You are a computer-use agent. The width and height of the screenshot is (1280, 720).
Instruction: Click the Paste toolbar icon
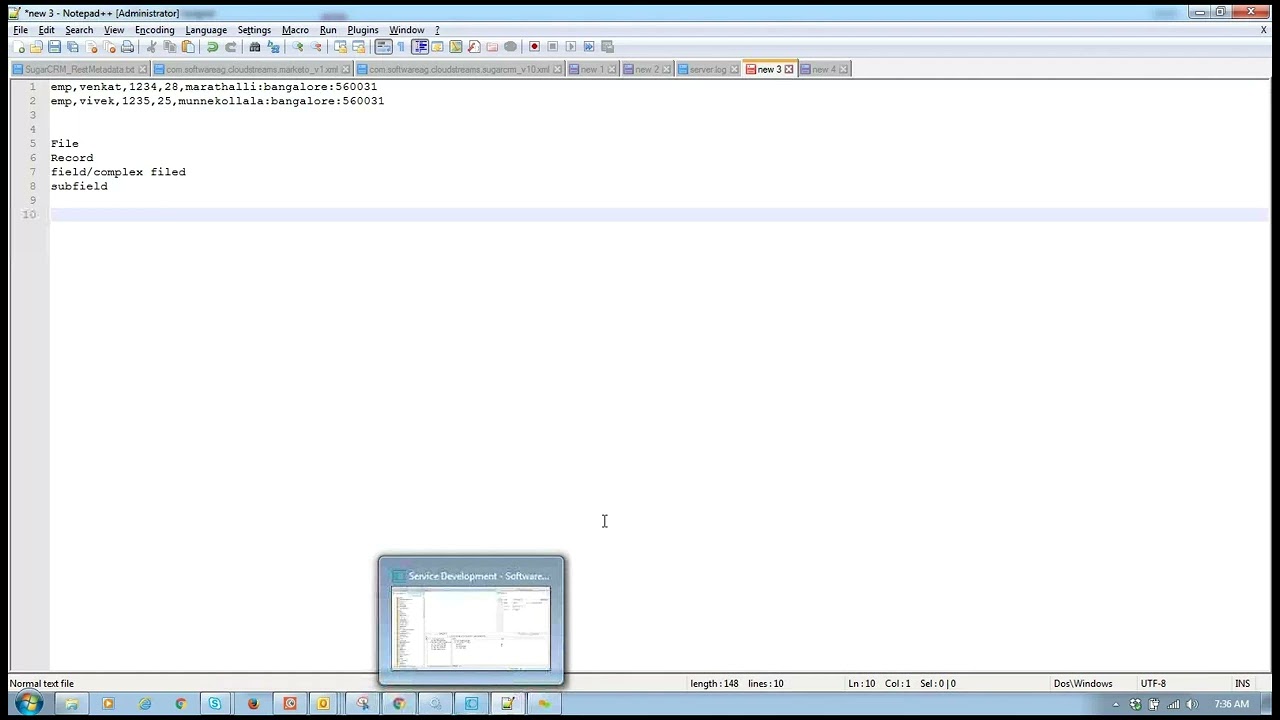click(188, 47)
